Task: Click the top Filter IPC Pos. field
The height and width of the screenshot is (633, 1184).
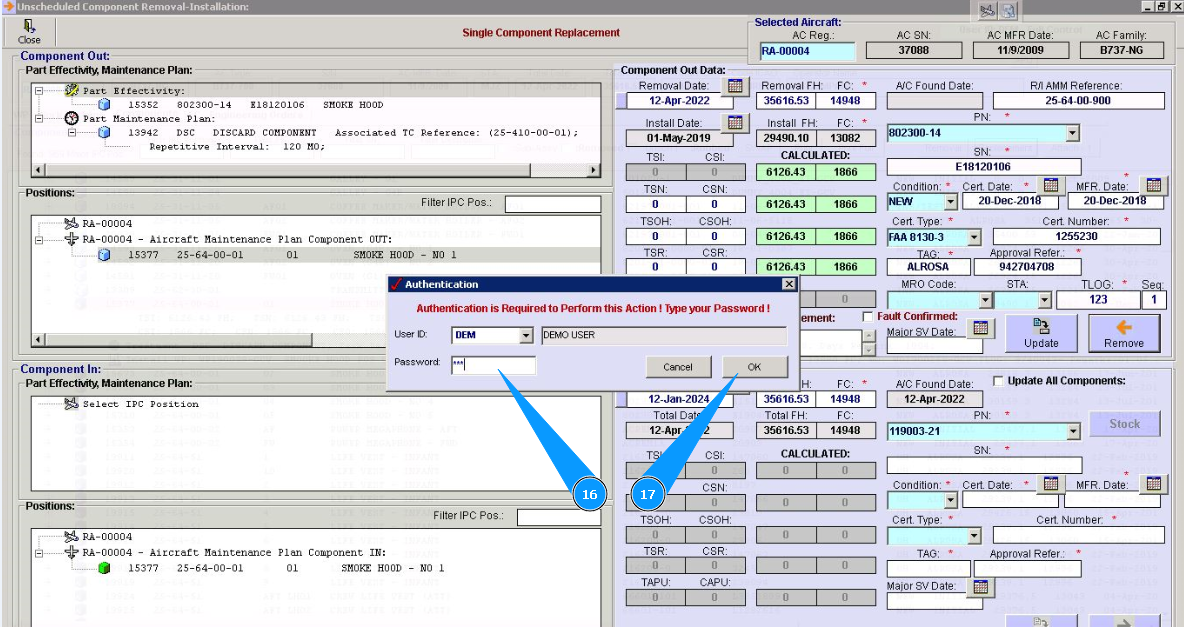Action: 551,204
